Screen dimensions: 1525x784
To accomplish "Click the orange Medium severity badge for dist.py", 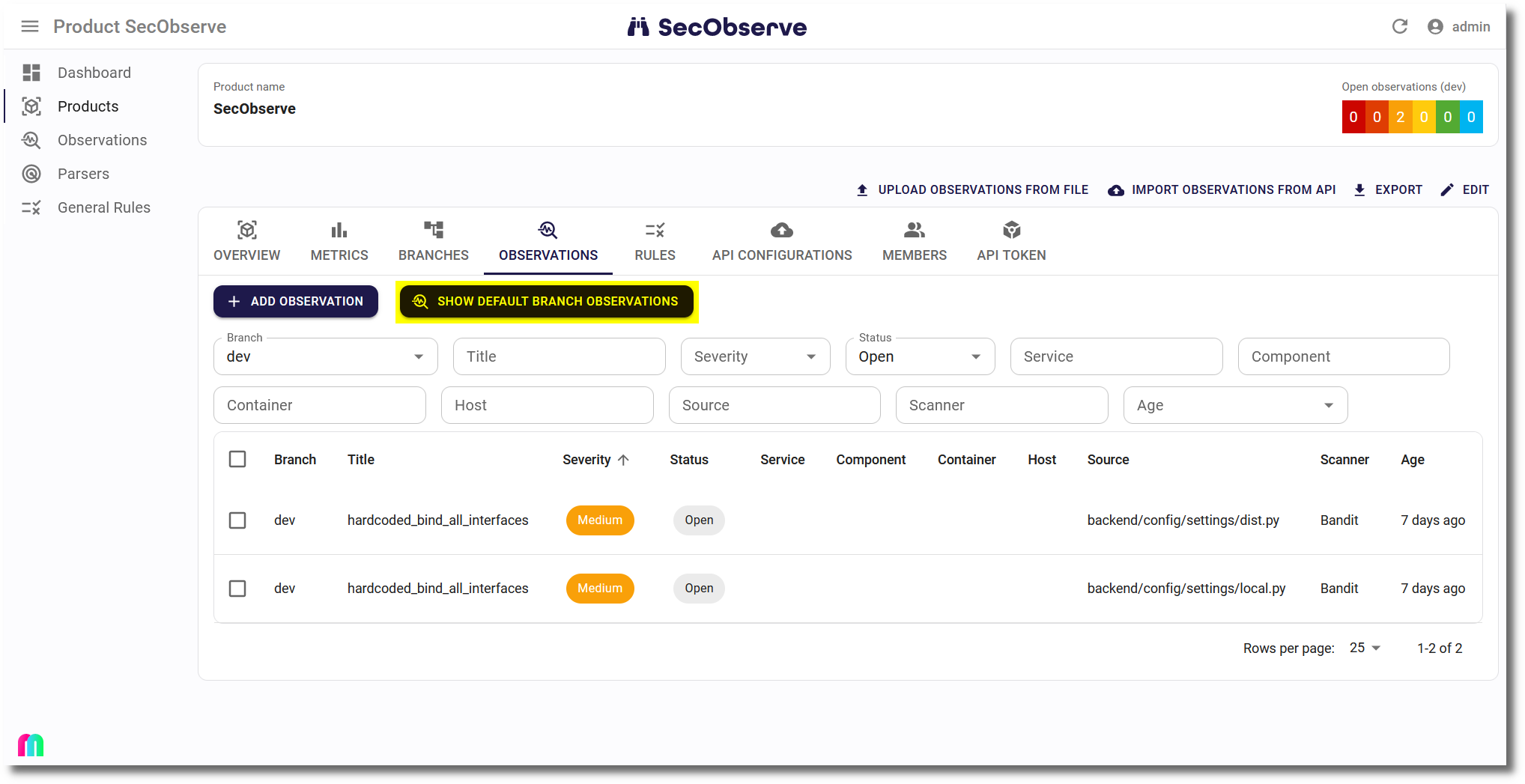I will (599, 520).
